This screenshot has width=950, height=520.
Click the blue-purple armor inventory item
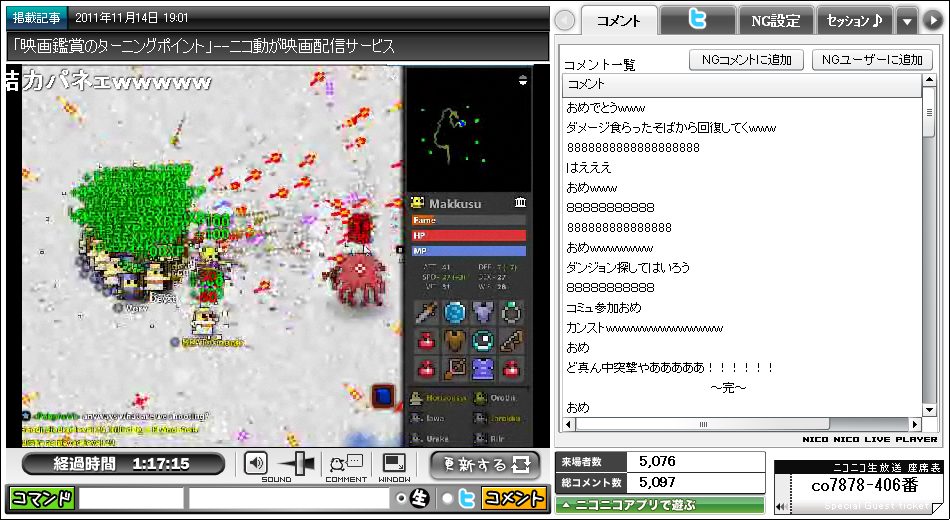[483, 368]
